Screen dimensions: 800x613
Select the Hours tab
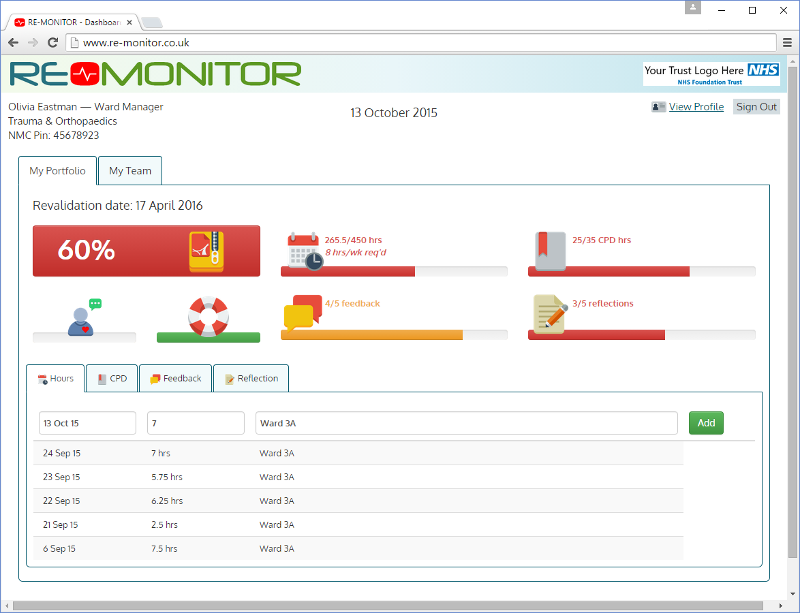coord(56,379)
